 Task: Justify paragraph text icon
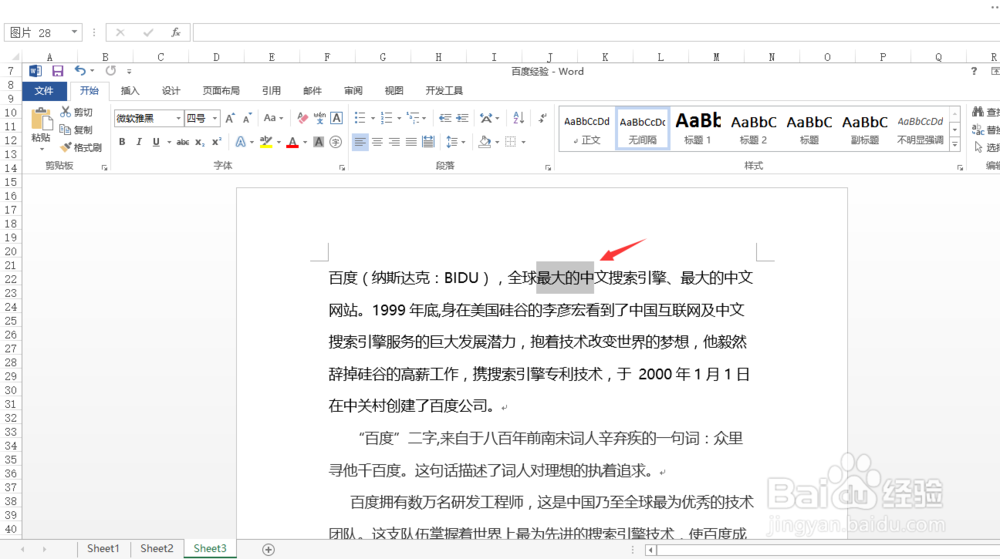[x=411, y=142]
